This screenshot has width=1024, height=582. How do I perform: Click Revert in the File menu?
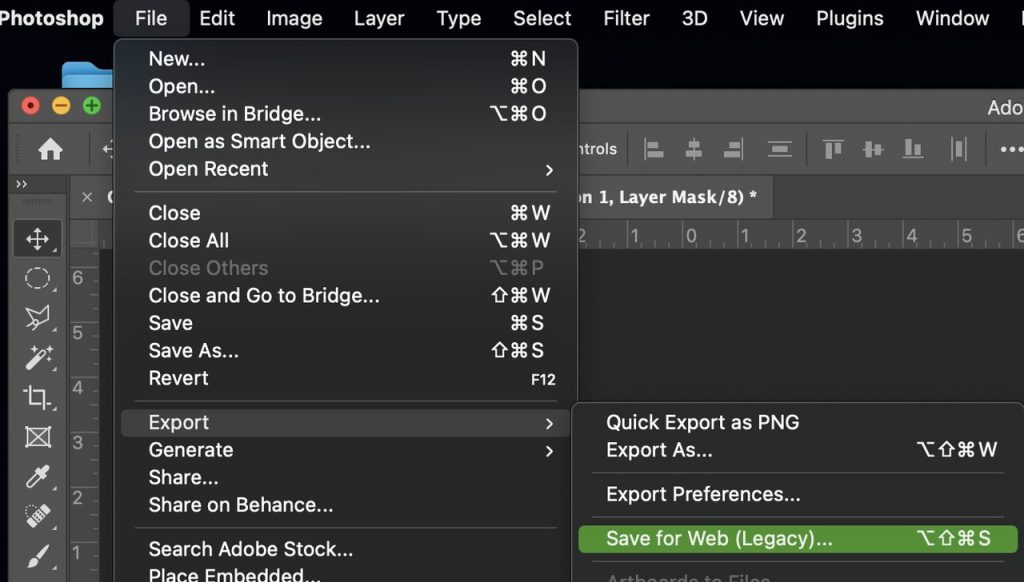tap(345, 378)
